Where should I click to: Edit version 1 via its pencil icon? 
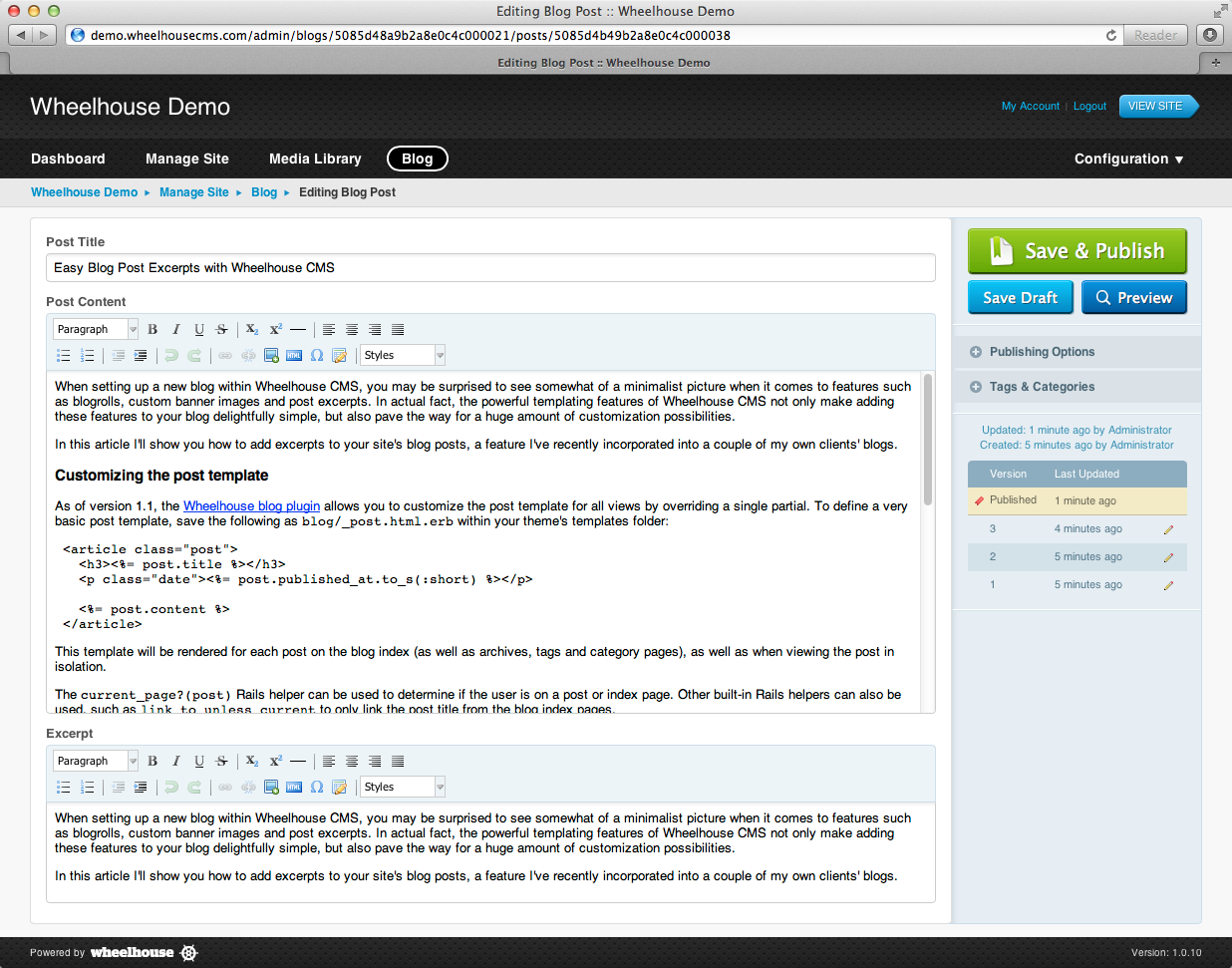coord(1168,585)
